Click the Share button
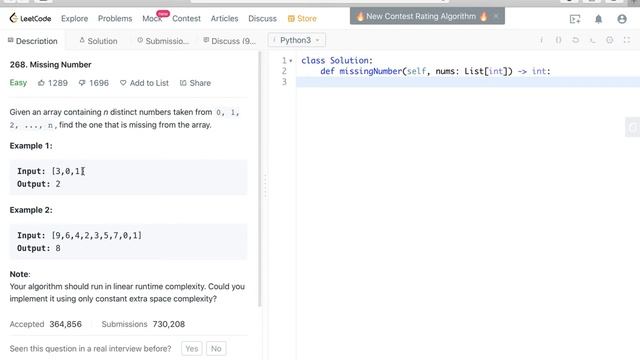 195,83
